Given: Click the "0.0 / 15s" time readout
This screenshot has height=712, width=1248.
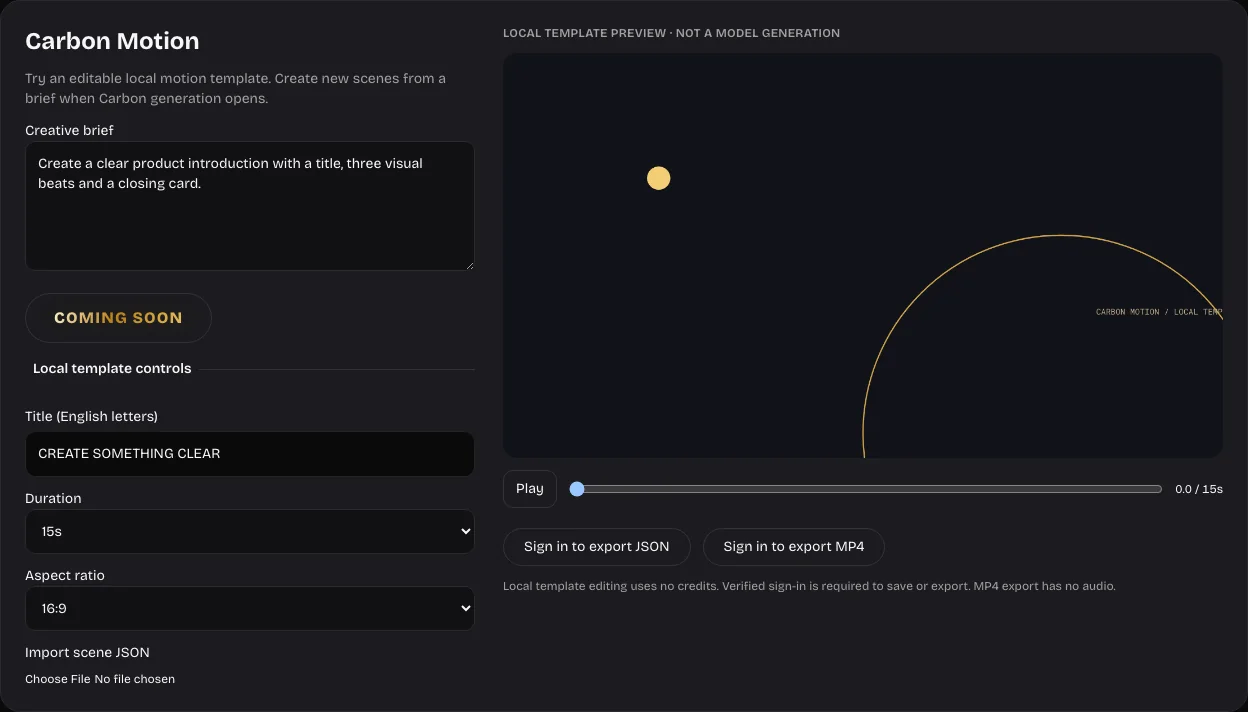Looking at the screenshot, I should 1199,490.
